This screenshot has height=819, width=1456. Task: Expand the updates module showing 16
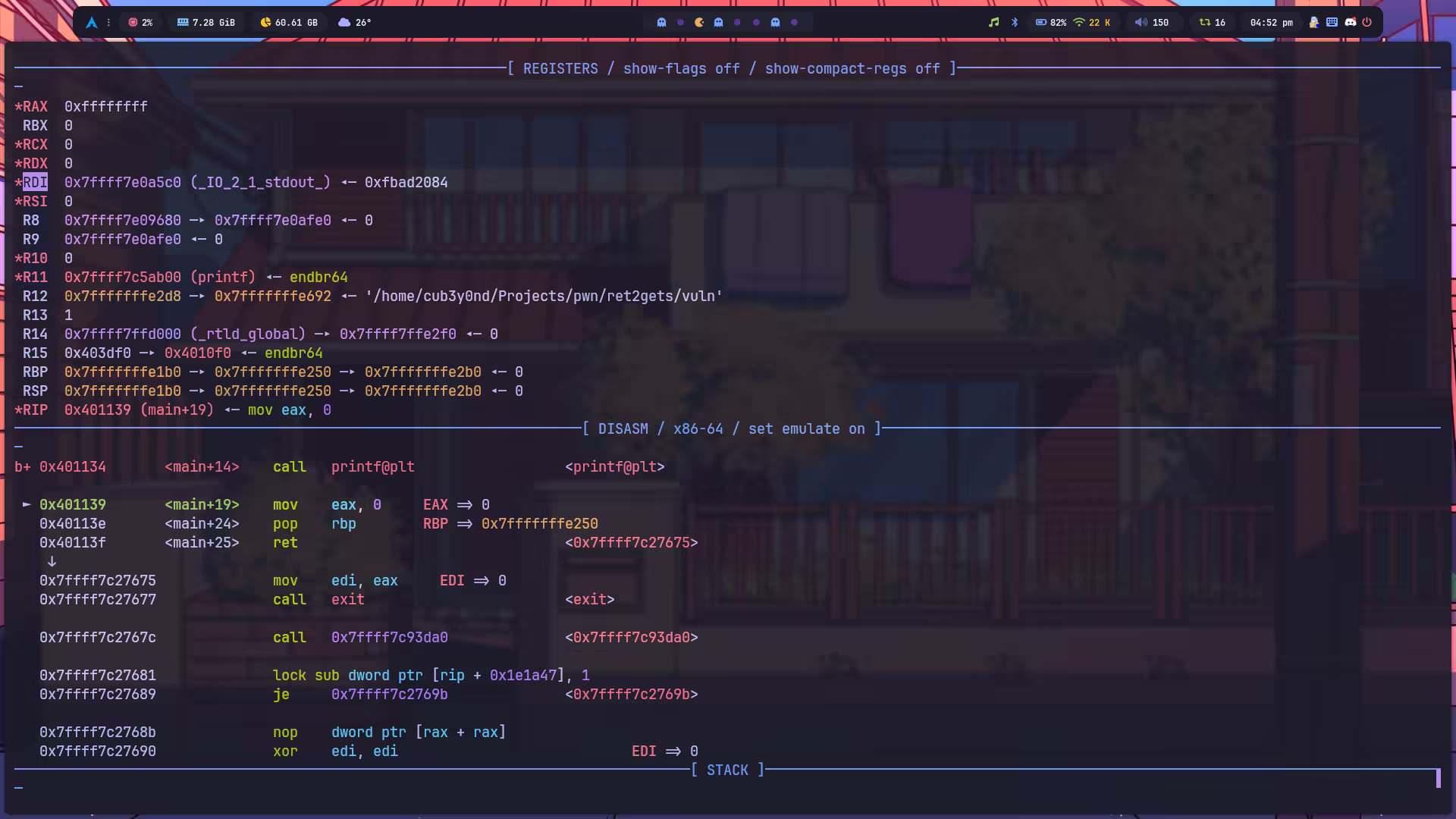click(1212, 23)
